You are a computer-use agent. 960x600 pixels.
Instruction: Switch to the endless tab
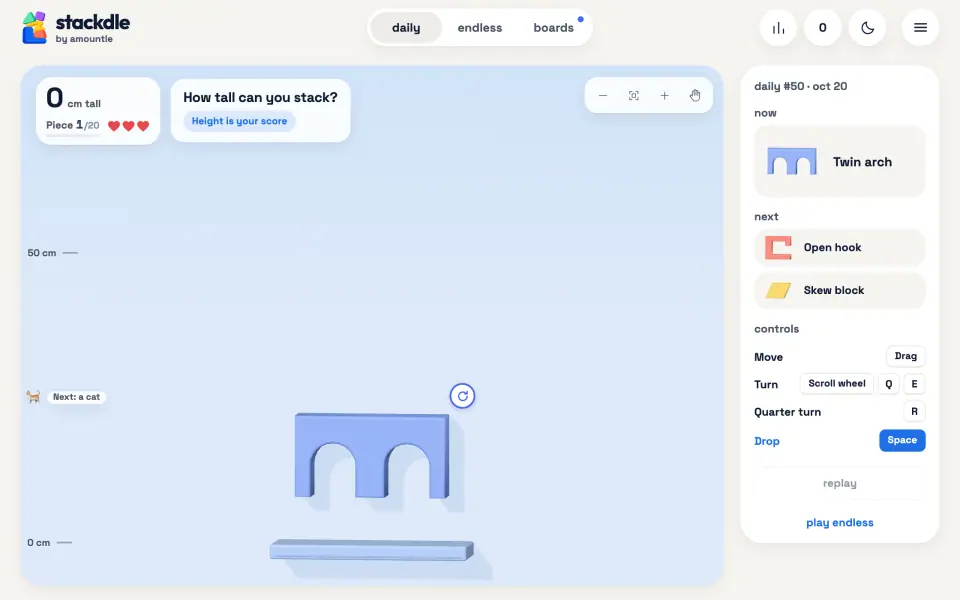tap(479, 28)
